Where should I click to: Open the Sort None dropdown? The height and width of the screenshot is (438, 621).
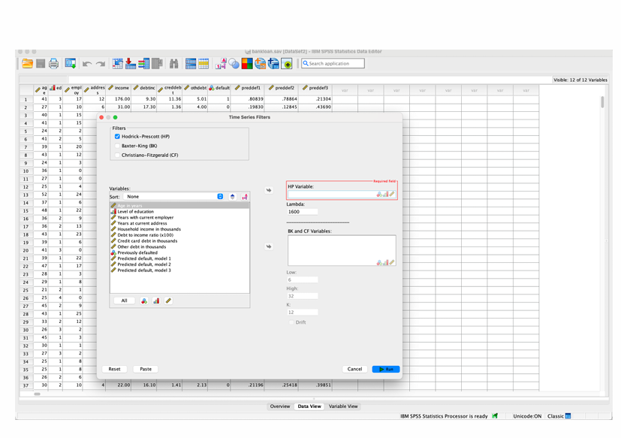click(x=175, y=196)
